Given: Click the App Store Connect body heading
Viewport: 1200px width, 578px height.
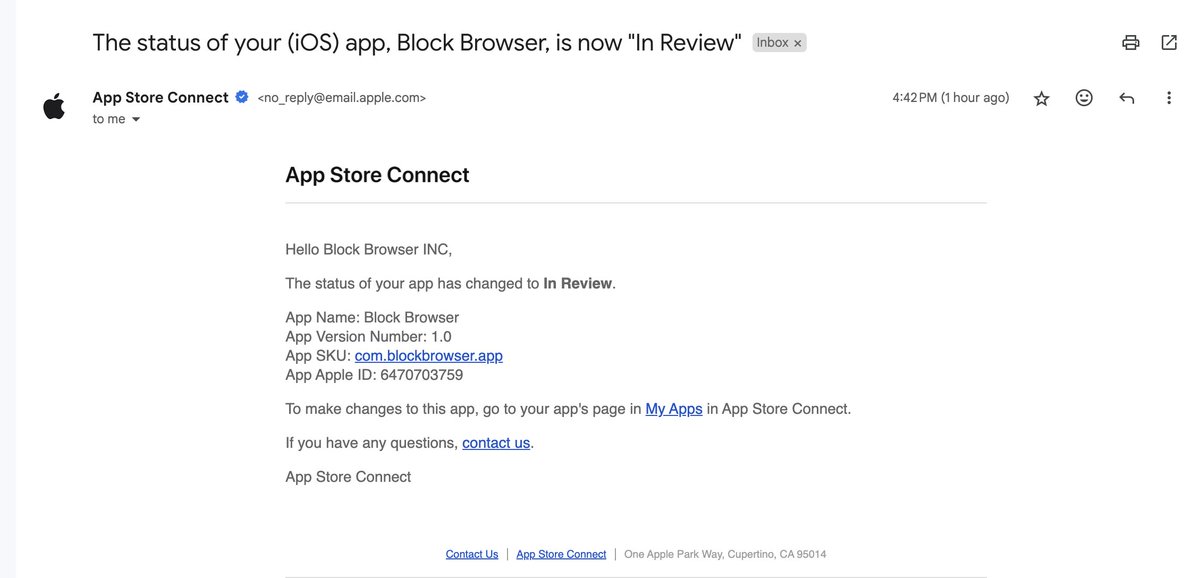Looking at the screenshot, I should (377, 175).
